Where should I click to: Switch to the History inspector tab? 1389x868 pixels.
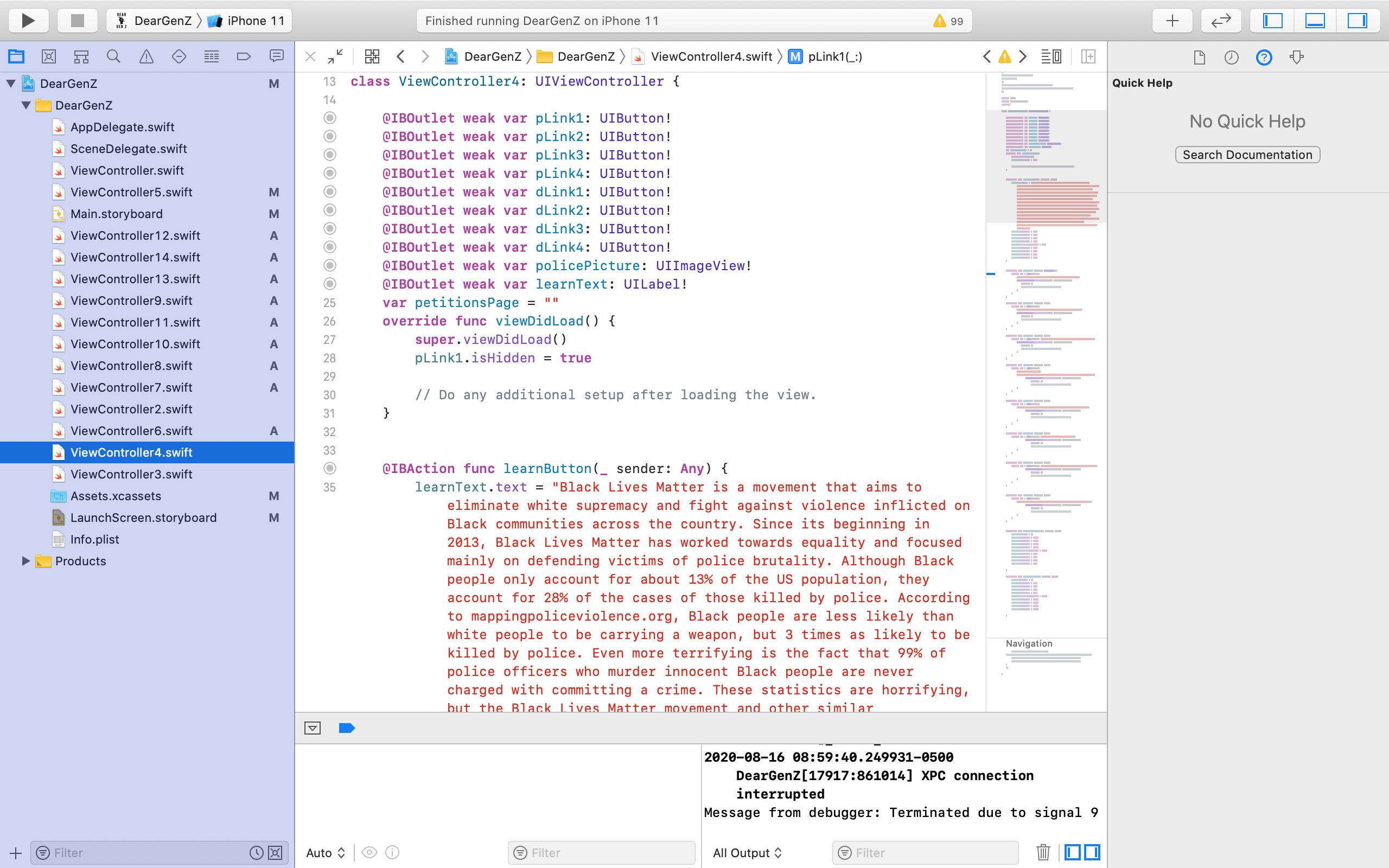[1231, 58]
